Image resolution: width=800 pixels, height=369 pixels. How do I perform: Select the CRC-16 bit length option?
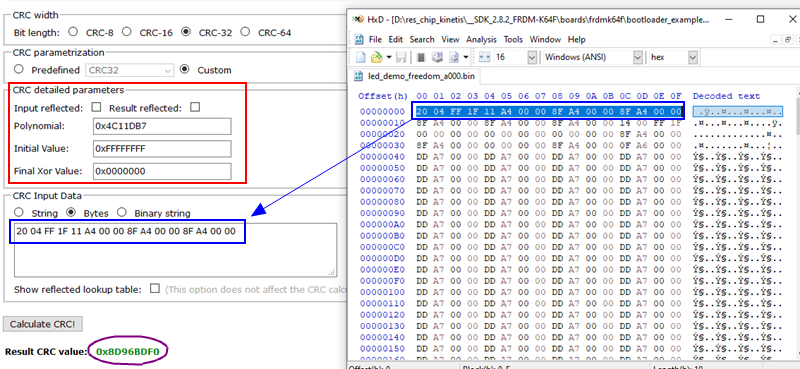[127, 32]
